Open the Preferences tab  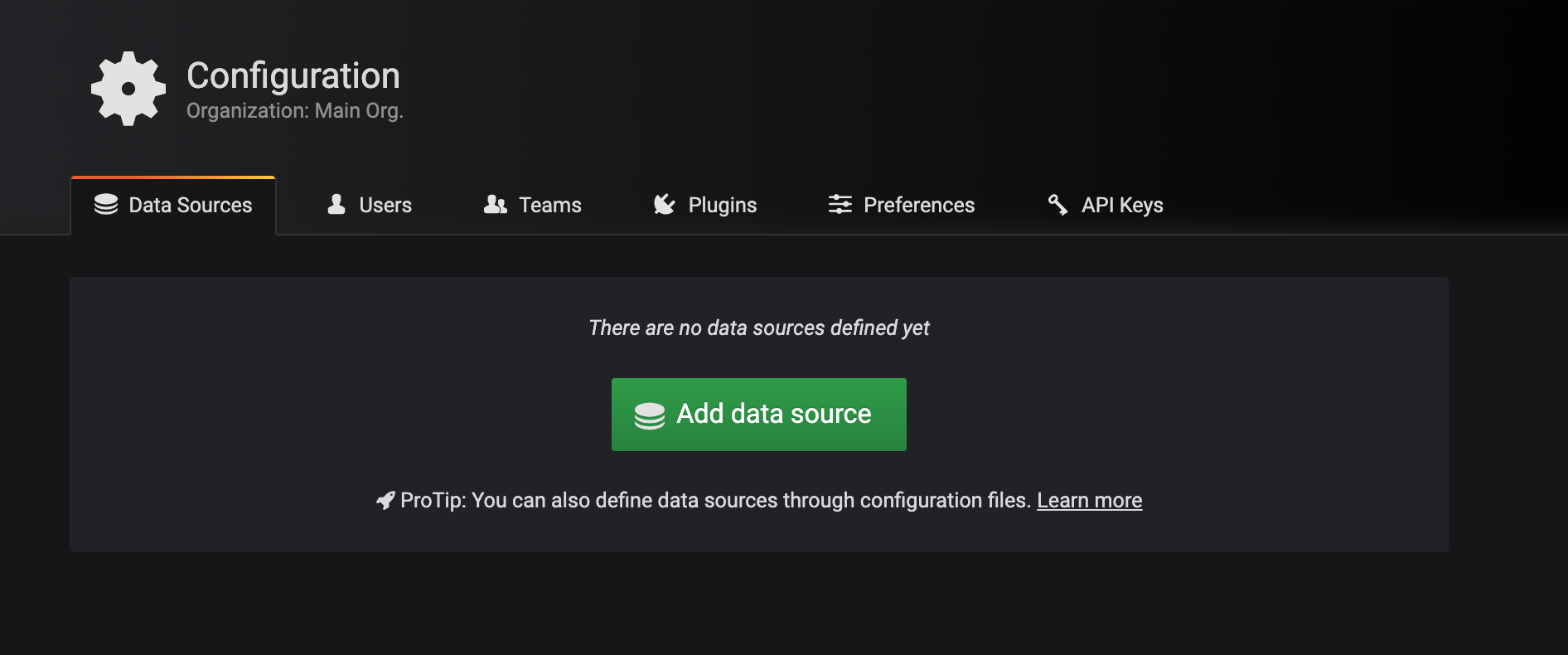tap(902, 205)
